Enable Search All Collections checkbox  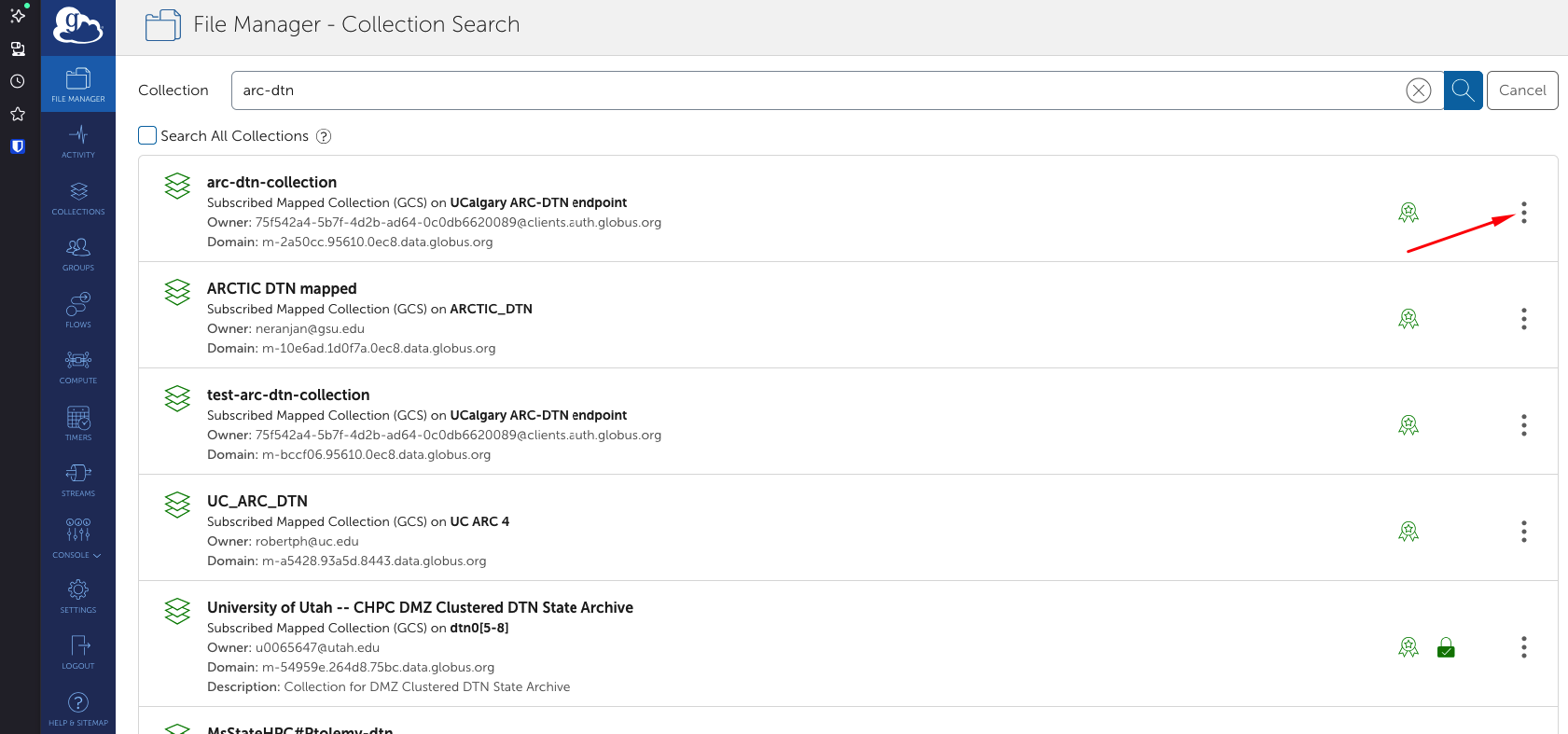(147, 135)
